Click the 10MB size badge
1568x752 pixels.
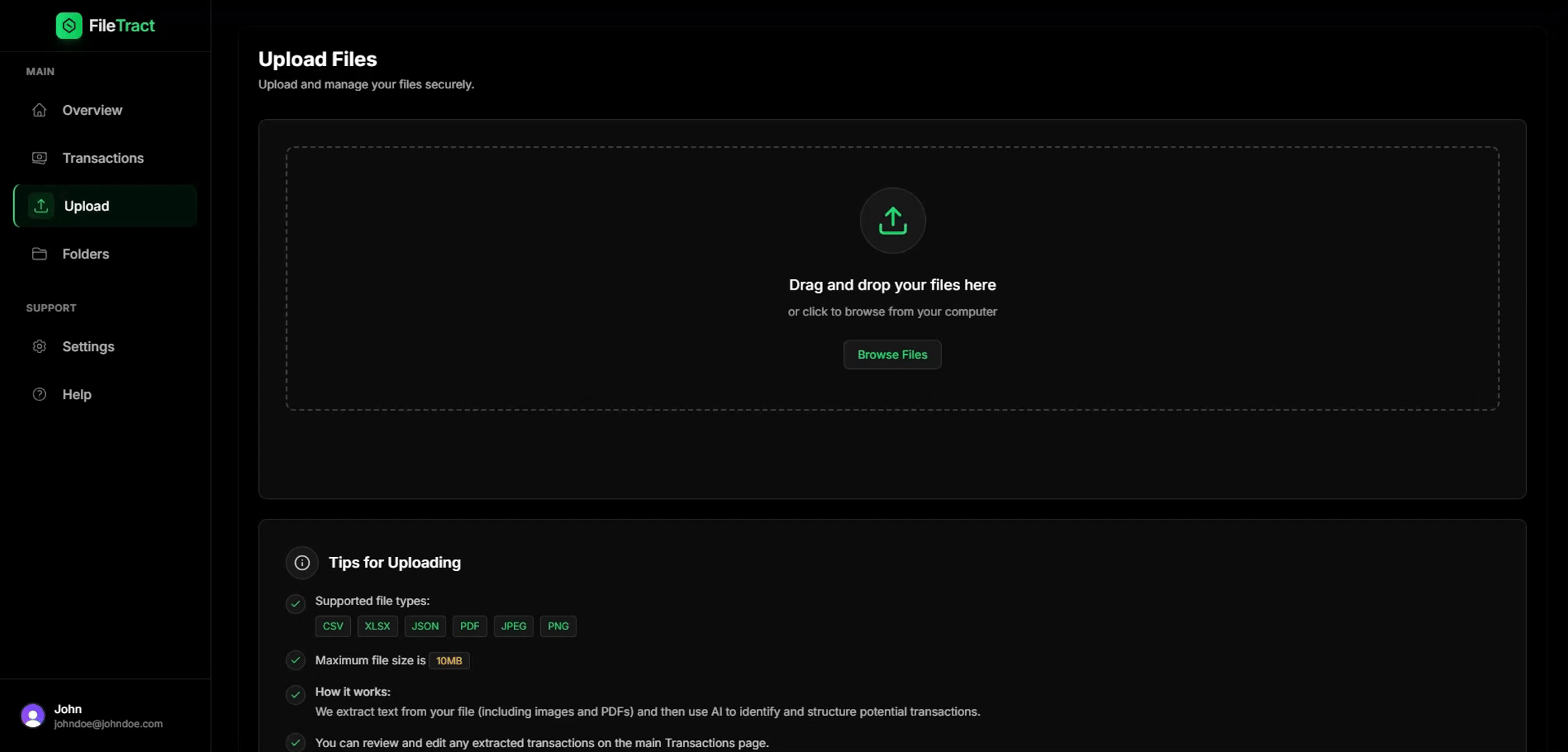click(449, 661)
